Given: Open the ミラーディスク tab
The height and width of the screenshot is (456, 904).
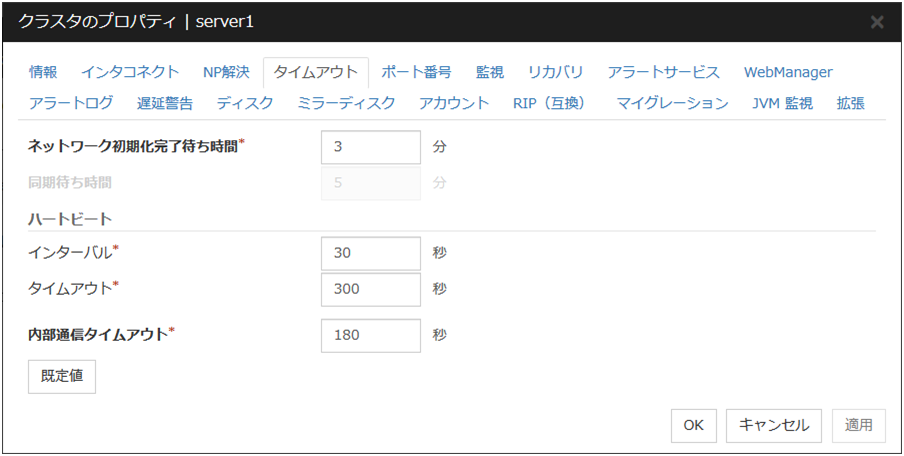Looking at the screenshot, I should coord(346,103).
